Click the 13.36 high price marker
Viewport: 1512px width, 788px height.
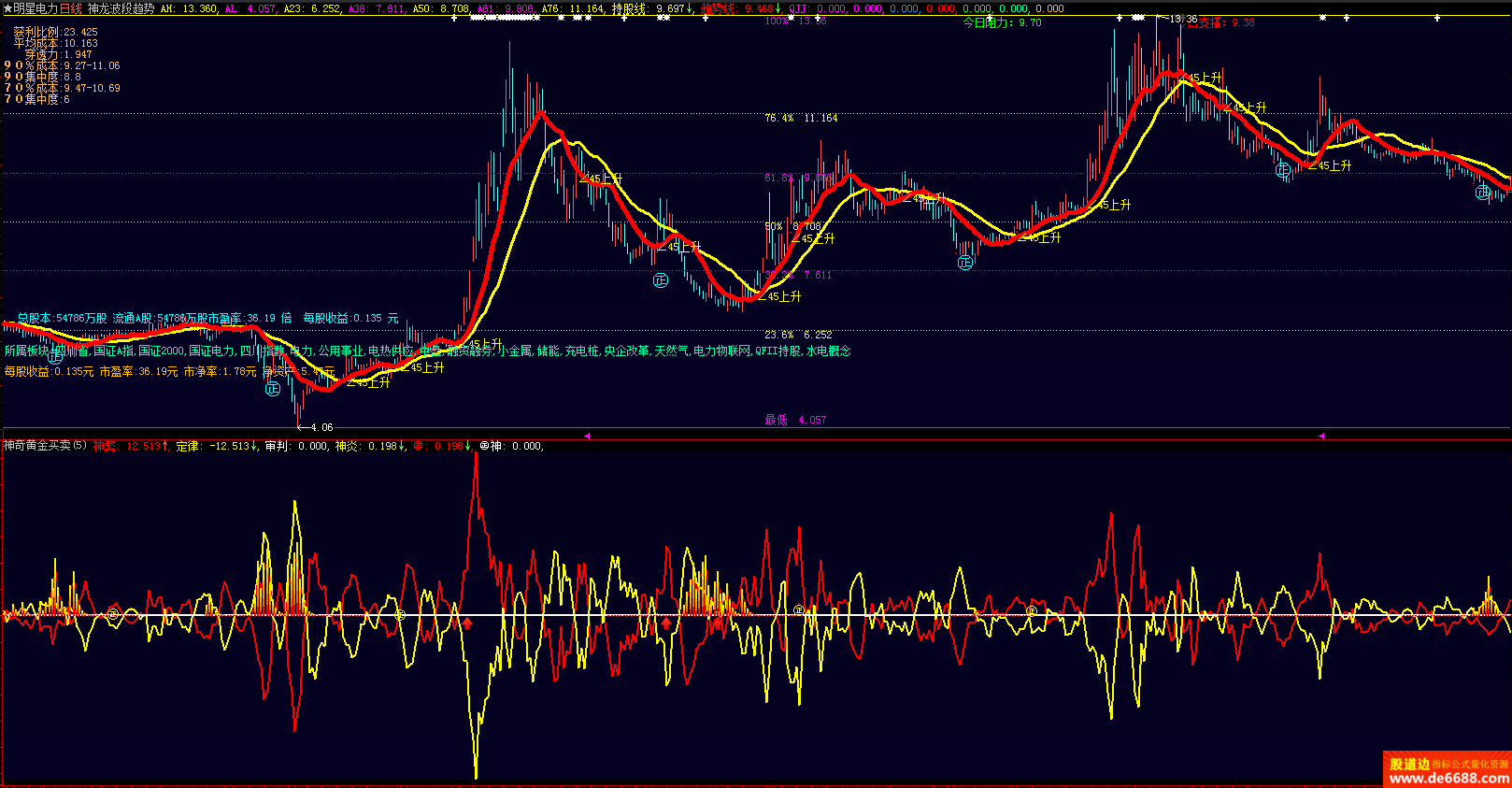tap(1183, 19)
